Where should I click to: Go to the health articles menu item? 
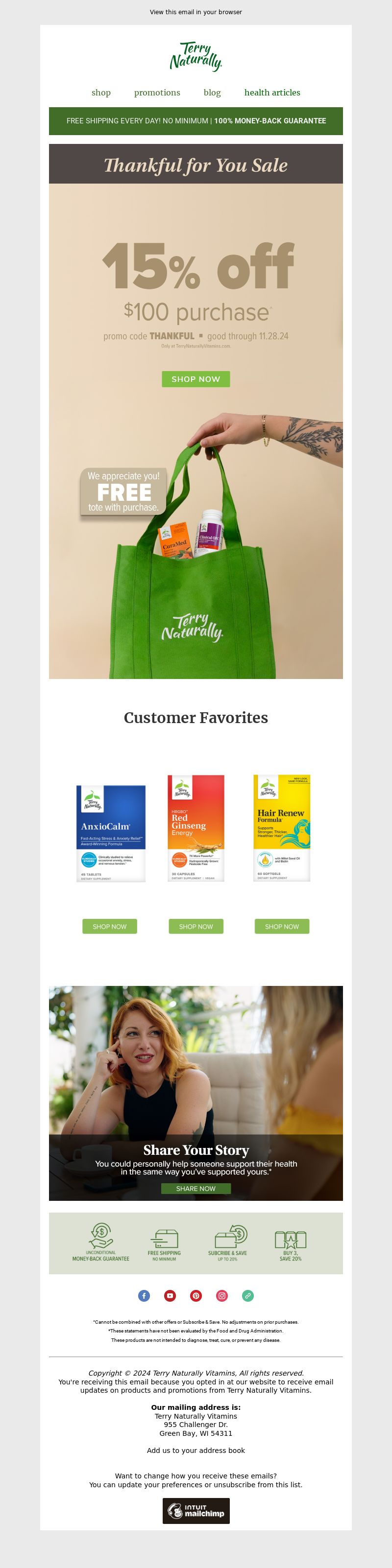pos(272,93)
